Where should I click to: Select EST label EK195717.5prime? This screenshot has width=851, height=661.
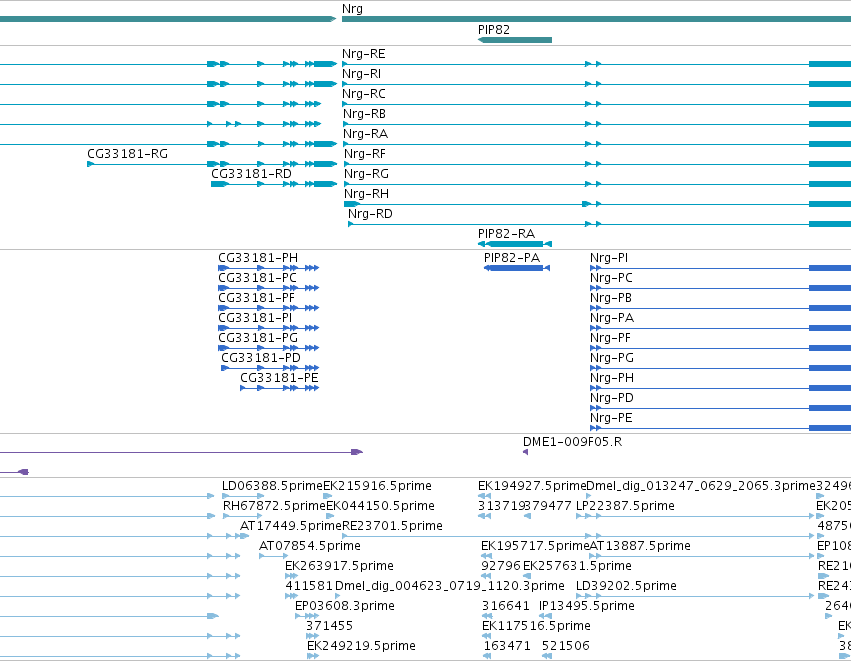[535, 546]
